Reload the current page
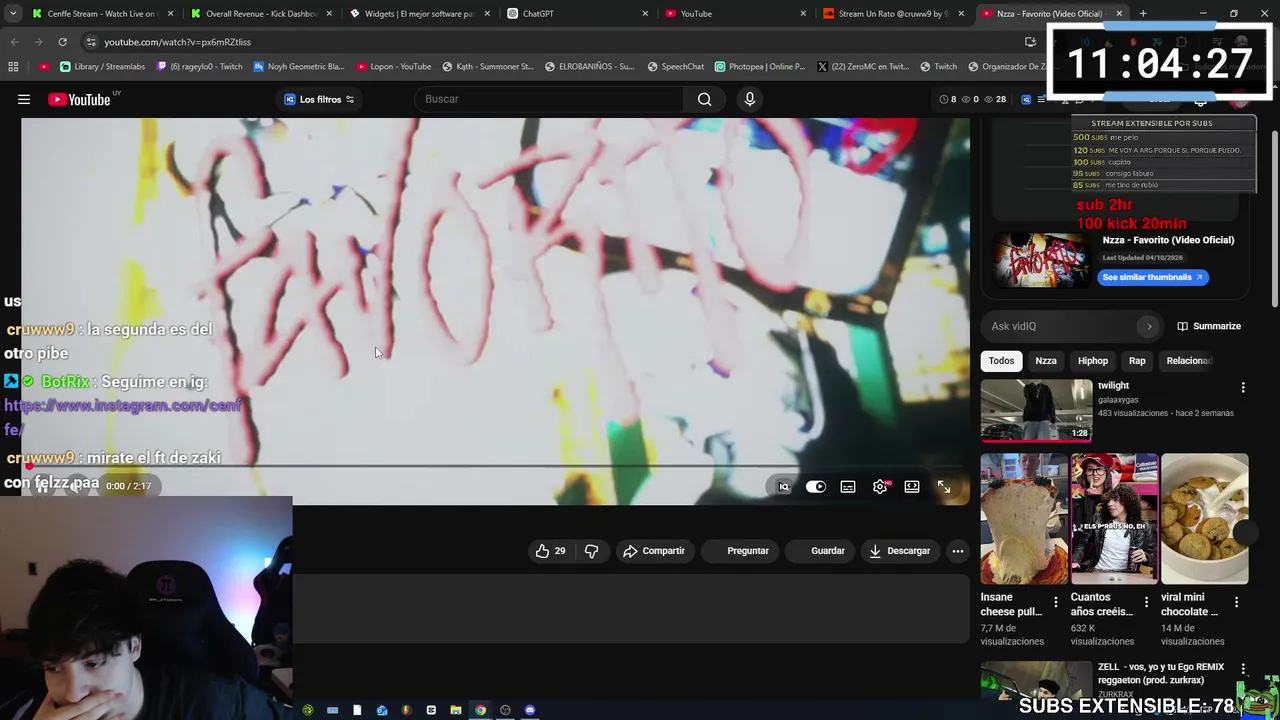1280x720 pixels. pos(62,42)
